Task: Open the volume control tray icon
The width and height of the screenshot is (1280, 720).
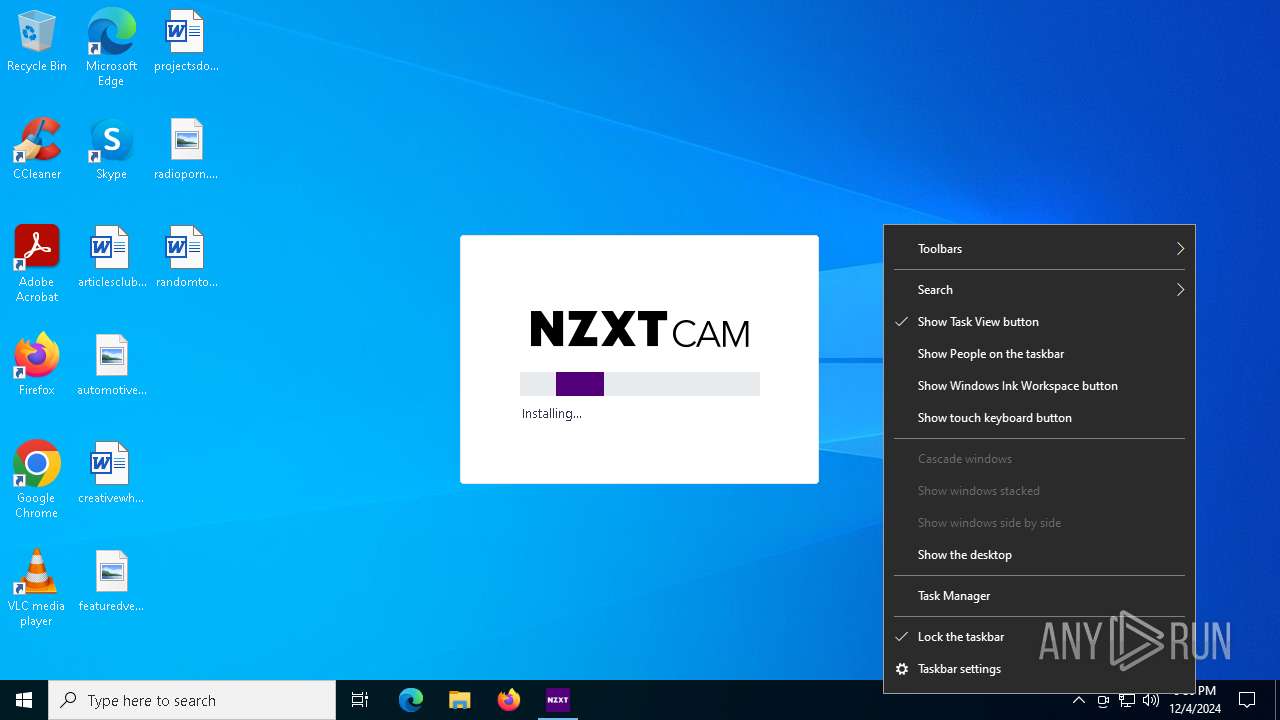Action: 1151,700
